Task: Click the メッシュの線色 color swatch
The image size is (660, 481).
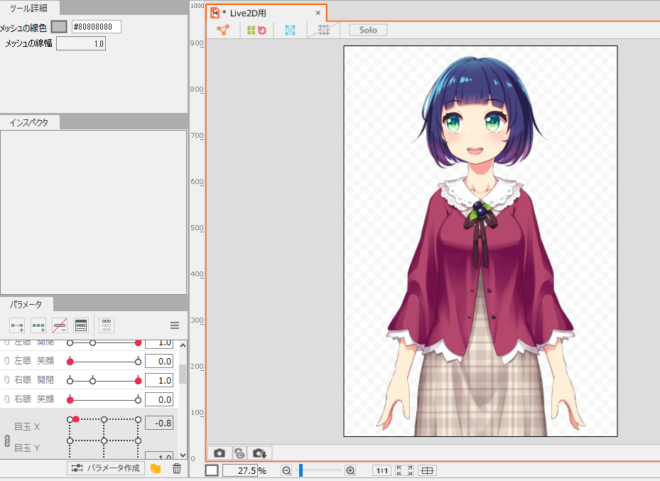Action: (x=59, y=26)
